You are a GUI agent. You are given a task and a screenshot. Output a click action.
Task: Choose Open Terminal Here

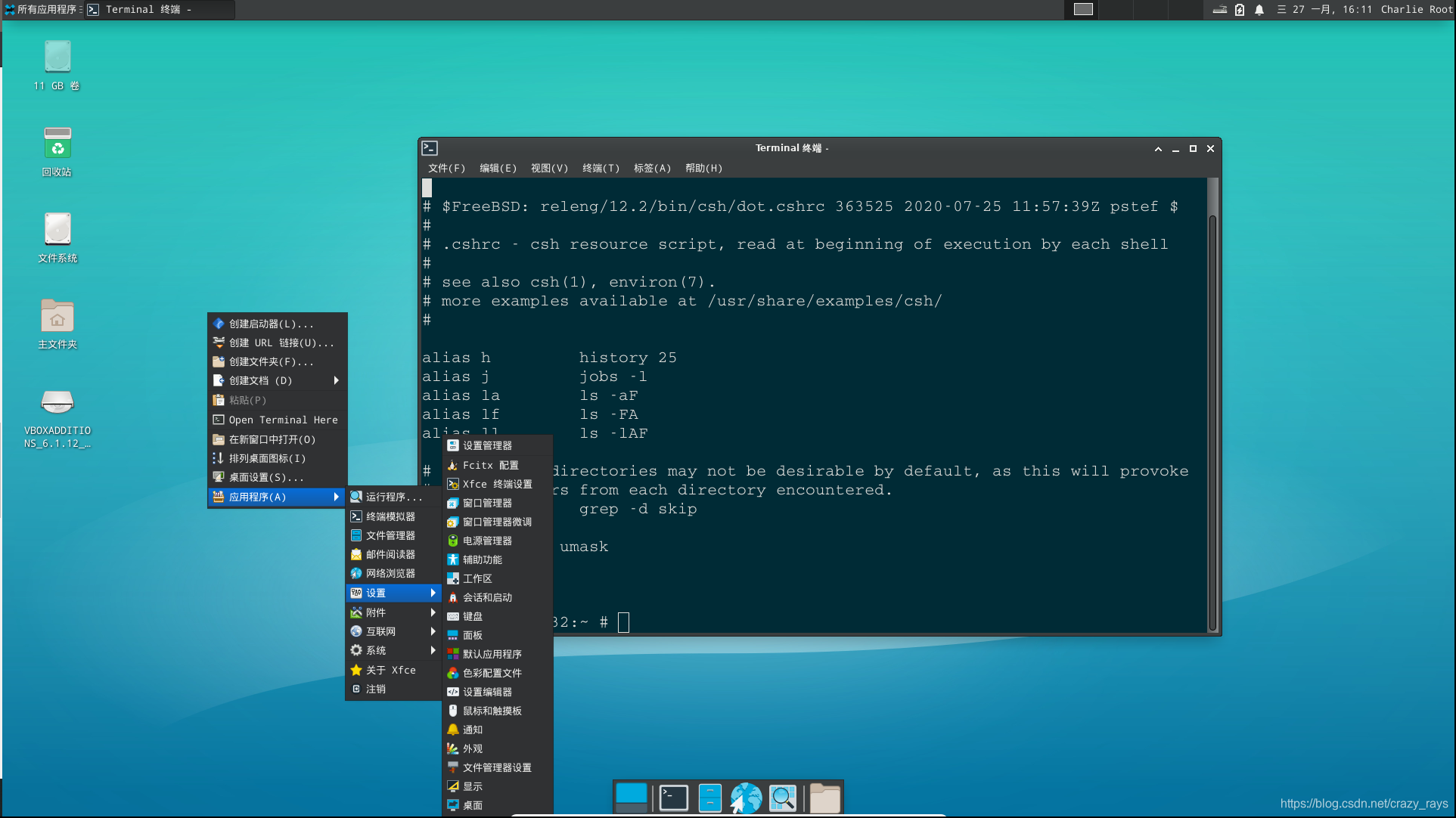click(278, 420)
